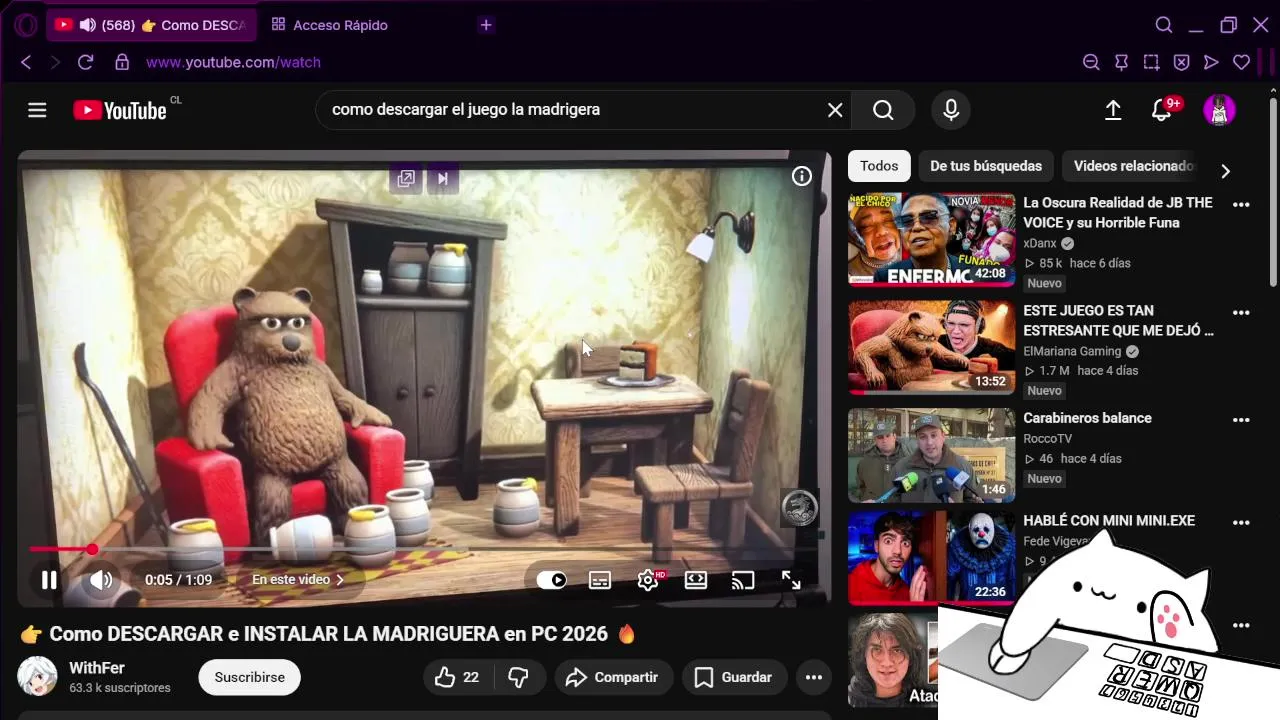1280x720 pixels.
Task: Open options for the MINI MINI.EXE video
Action: click(x=1241, y=523)
